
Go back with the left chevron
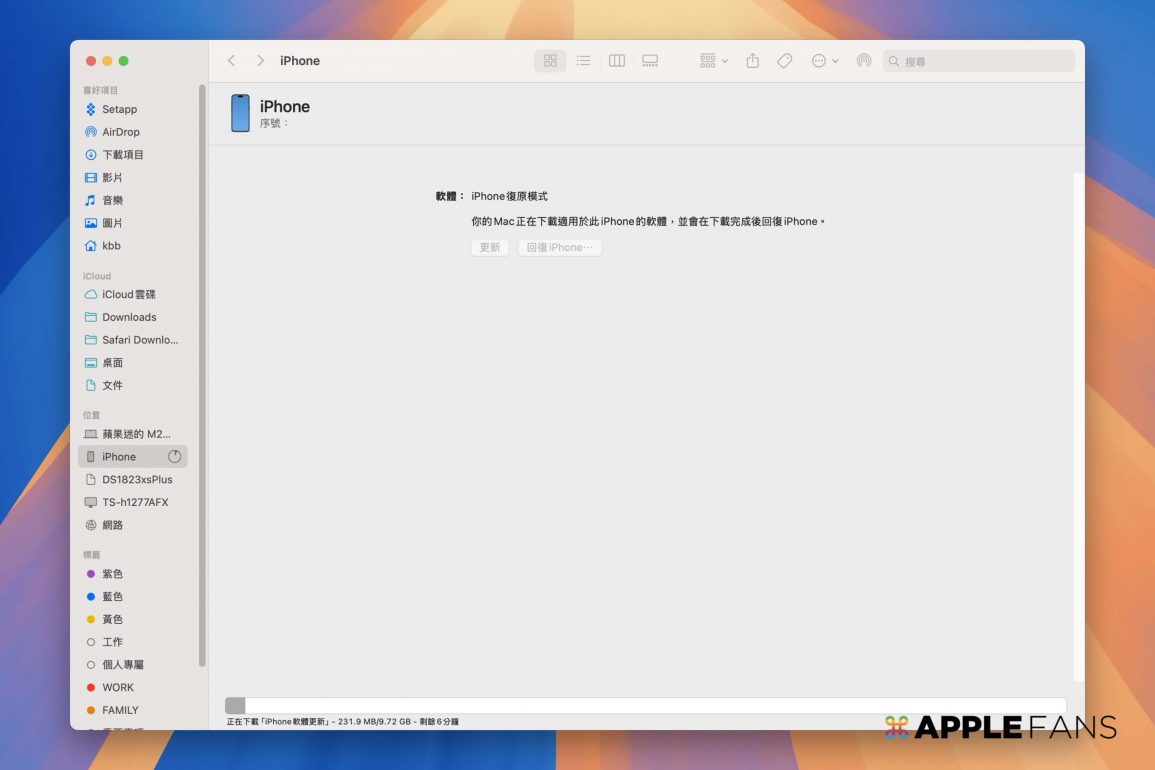point(232,61)
